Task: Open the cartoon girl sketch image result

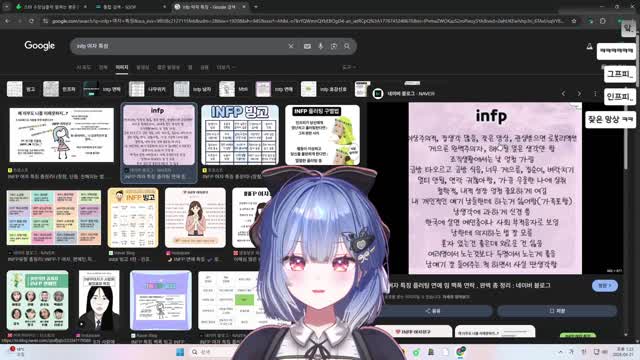Action: click(62, 135)
